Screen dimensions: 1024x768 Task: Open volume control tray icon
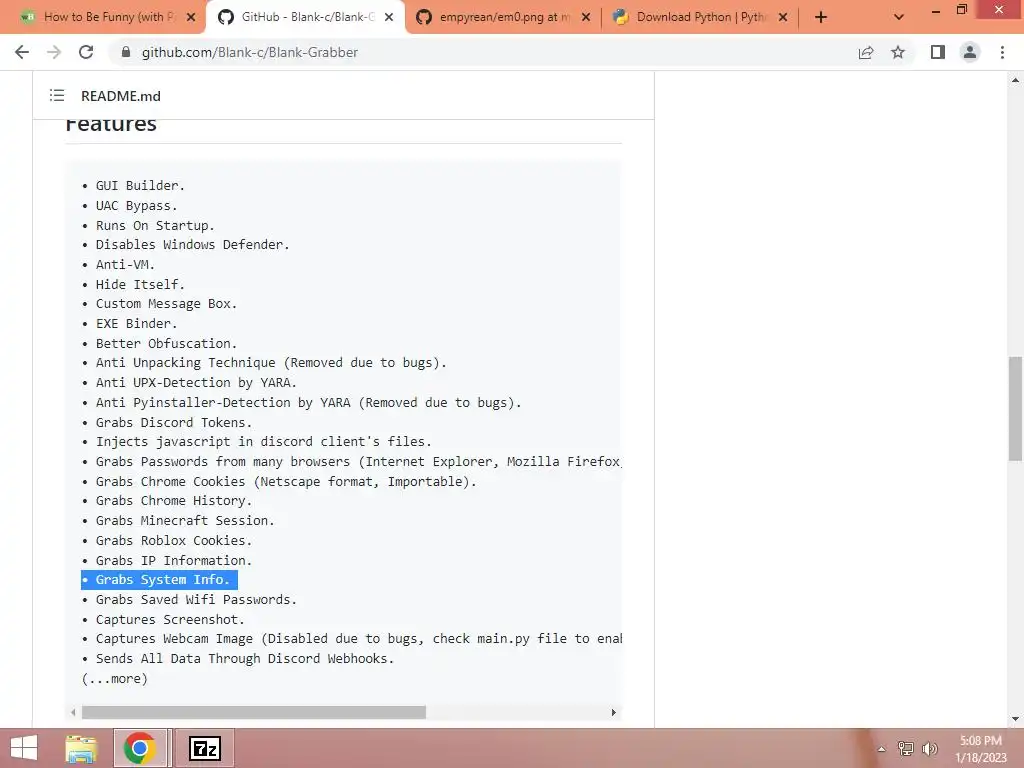pos(930,748)
